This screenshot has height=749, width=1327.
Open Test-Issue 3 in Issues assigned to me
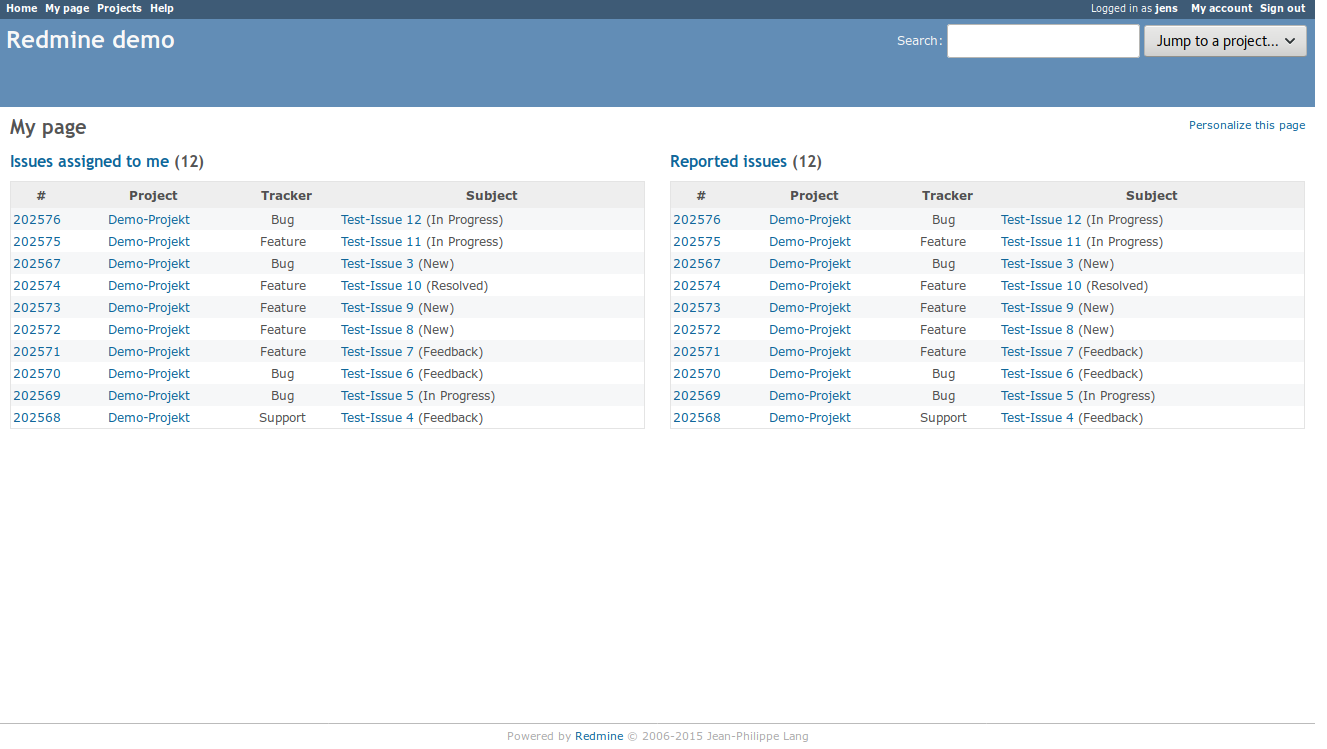pos(377,264)
